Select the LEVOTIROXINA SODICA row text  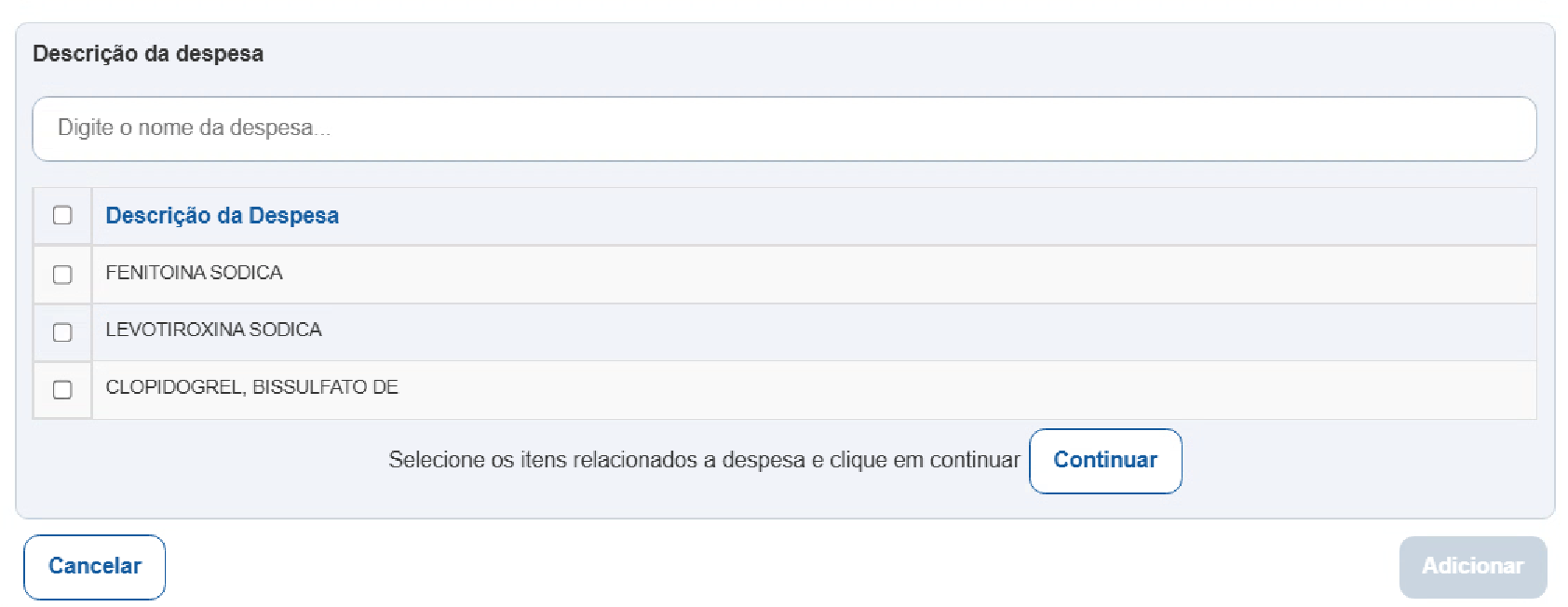coord(213,330)
